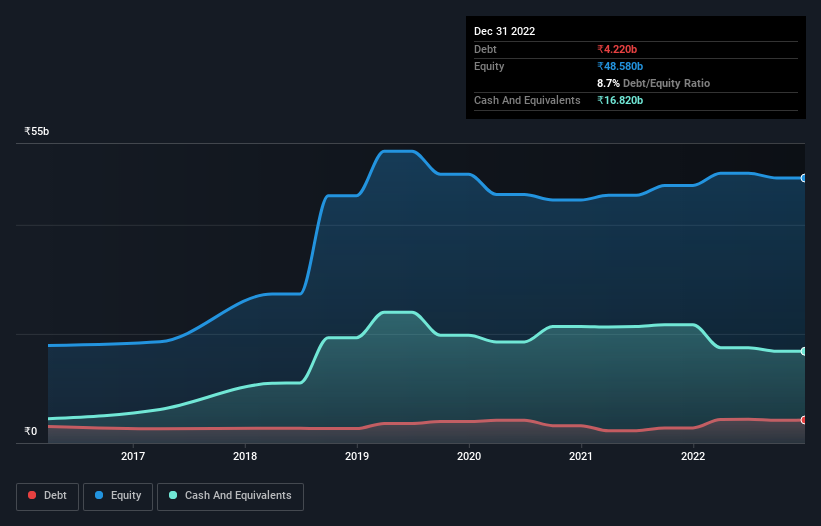Click the Dec 31 2022 tooltip date
This screenshot has height=526, width=821.
tap(505, 31)
